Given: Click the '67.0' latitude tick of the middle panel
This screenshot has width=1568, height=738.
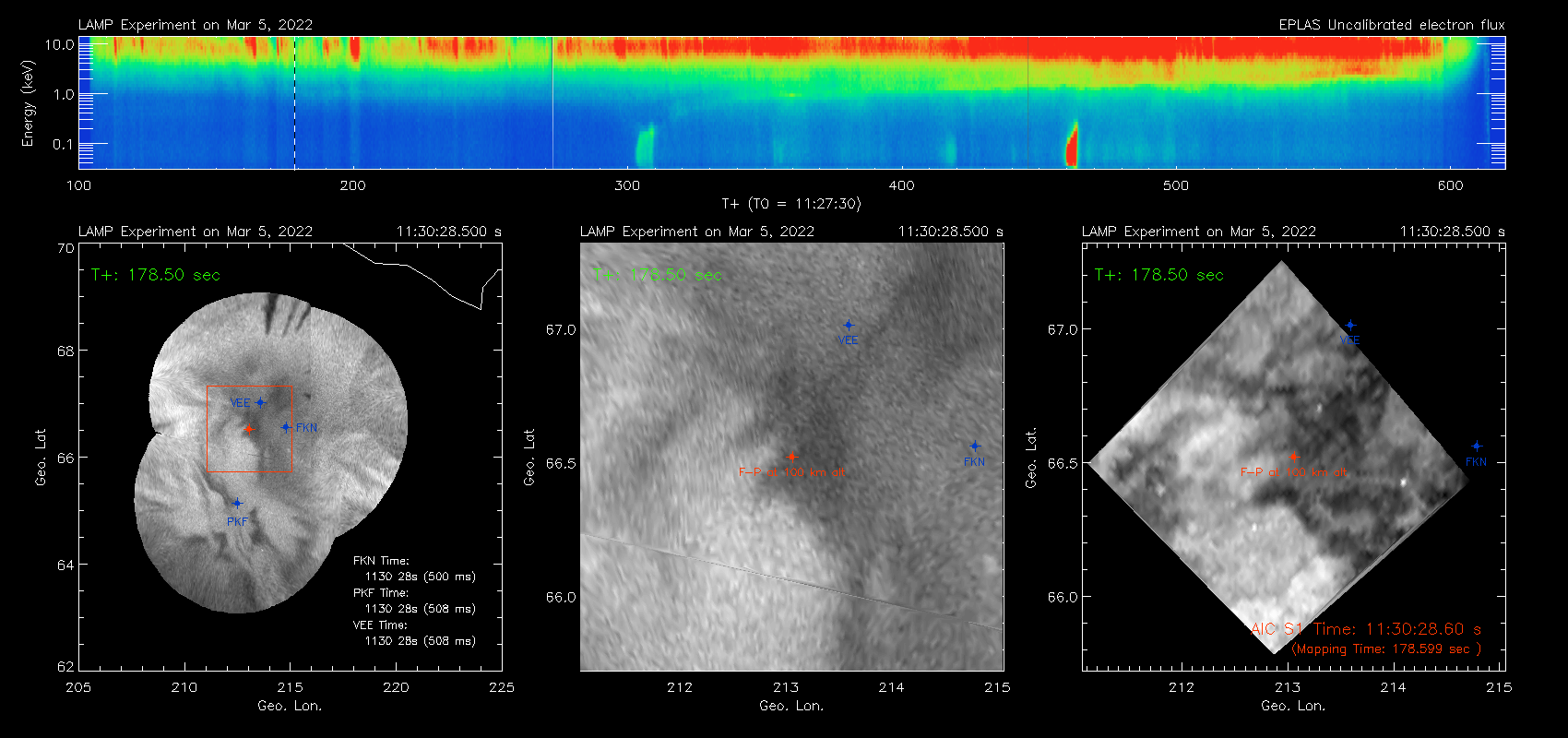Looking at the screenshot, I should tap(561, 329).
